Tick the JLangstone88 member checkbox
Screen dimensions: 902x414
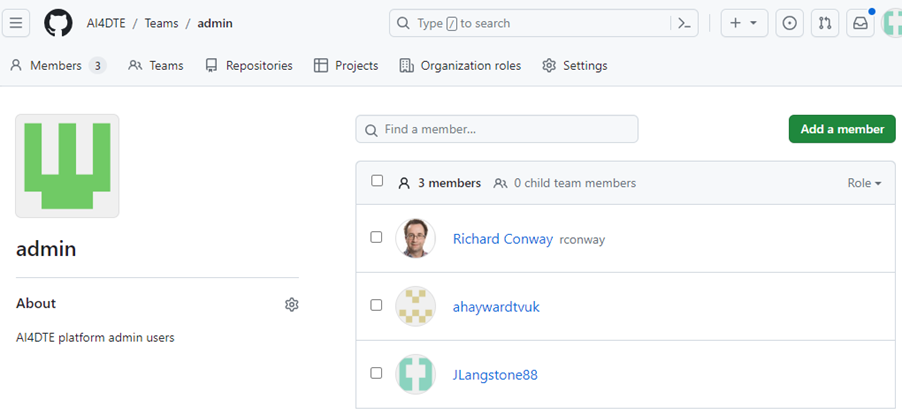click(x=377, y=373)
